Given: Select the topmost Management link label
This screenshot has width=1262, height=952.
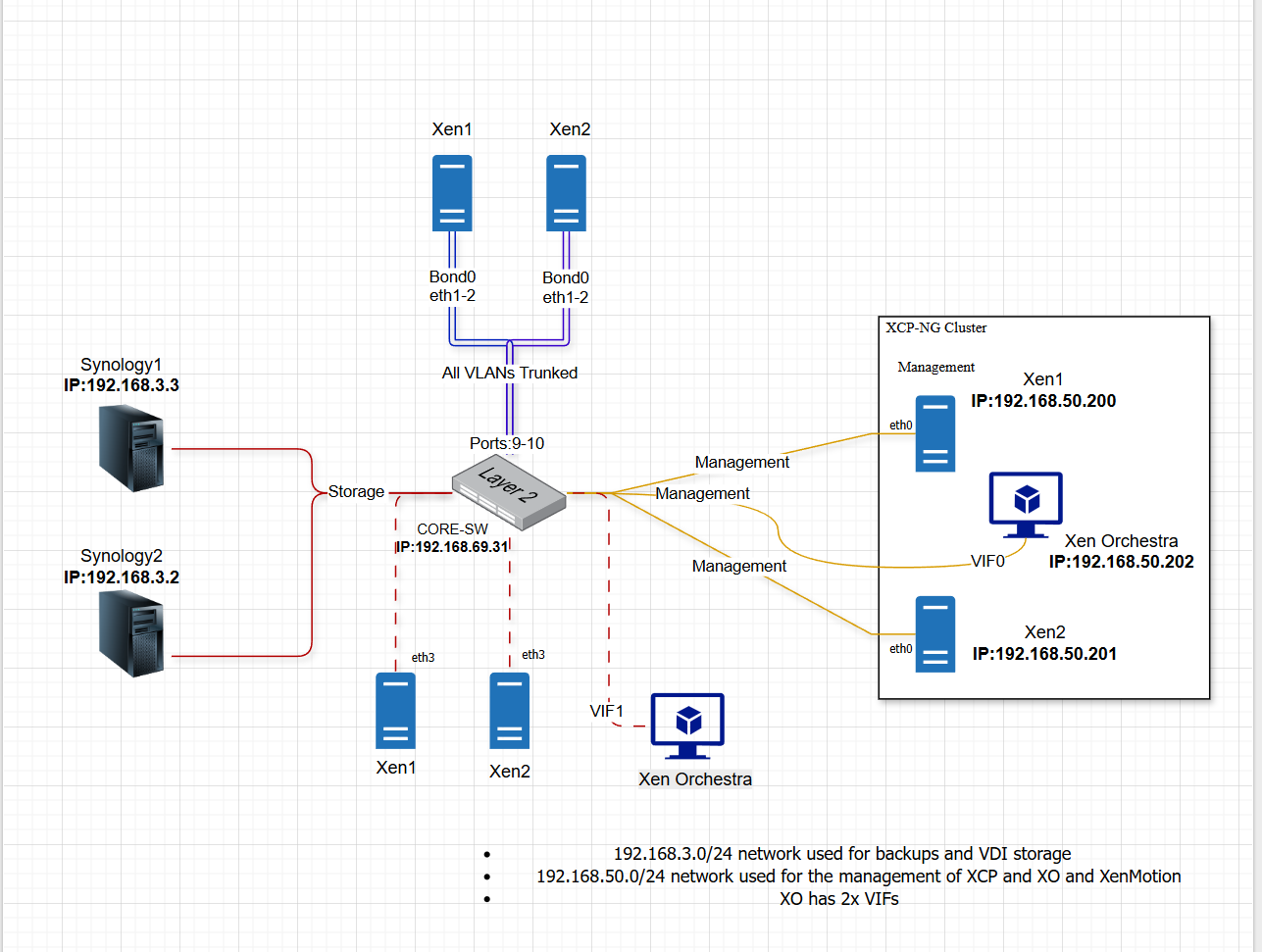Looking at the screenshot, I should [742, 462].
